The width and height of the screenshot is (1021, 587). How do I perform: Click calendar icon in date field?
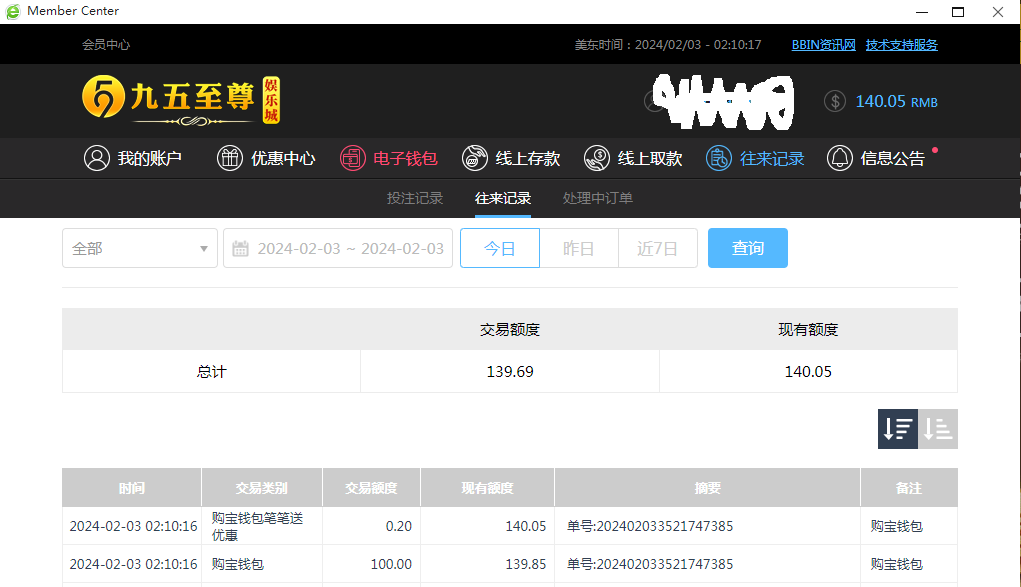pos(240,248)
